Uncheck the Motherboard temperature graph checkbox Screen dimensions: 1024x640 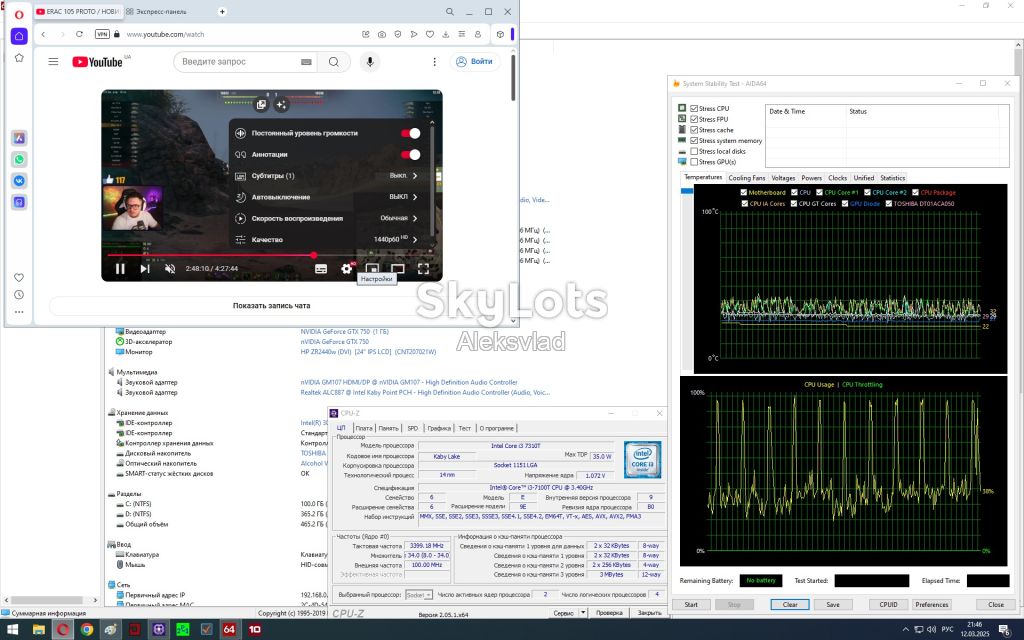[x=744, y=193]
